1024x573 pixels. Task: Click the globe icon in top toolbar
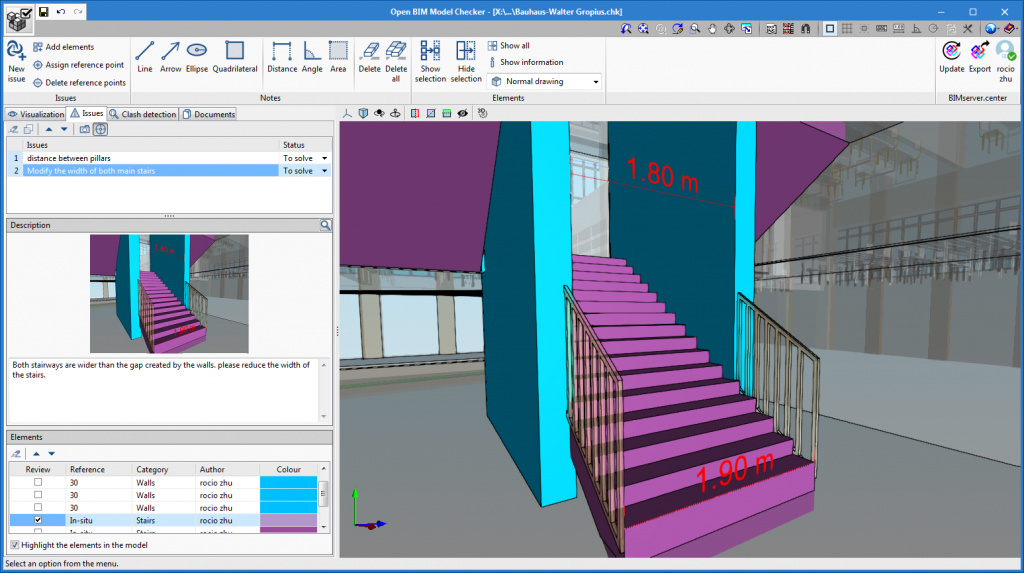(991, 29)
